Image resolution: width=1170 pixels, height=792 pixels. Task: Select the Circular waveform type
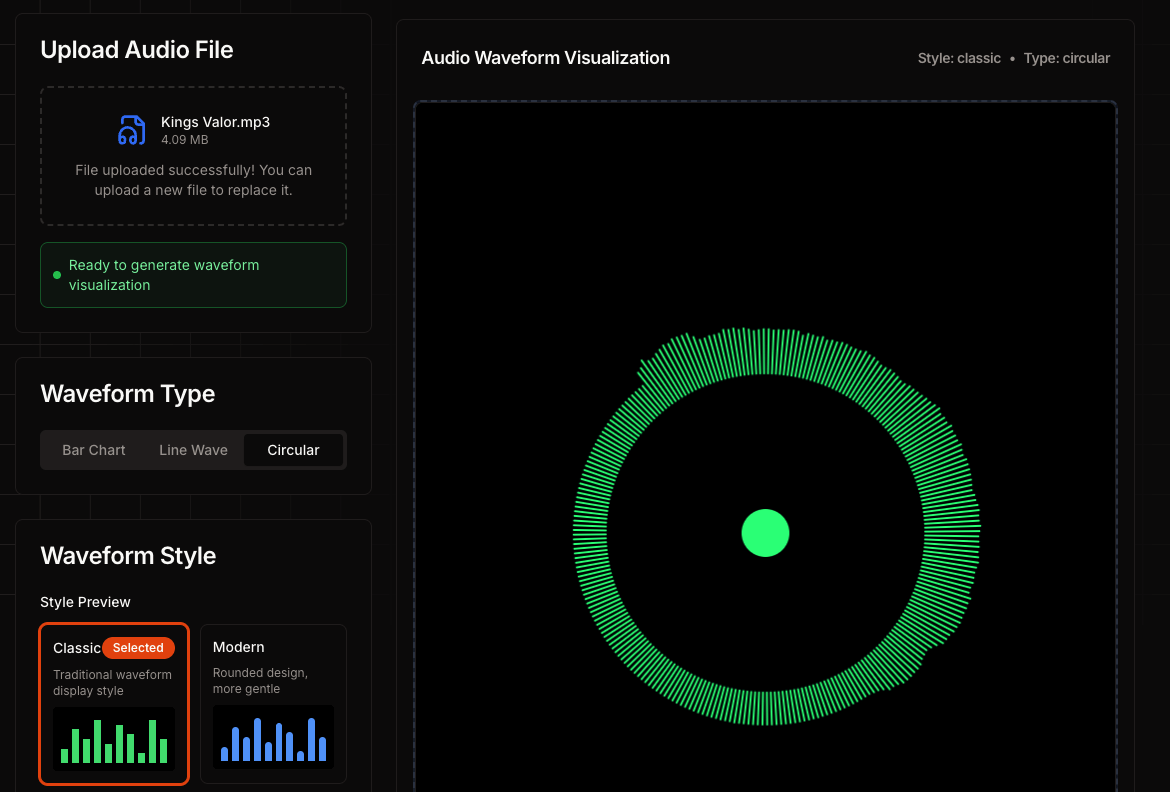293,450
